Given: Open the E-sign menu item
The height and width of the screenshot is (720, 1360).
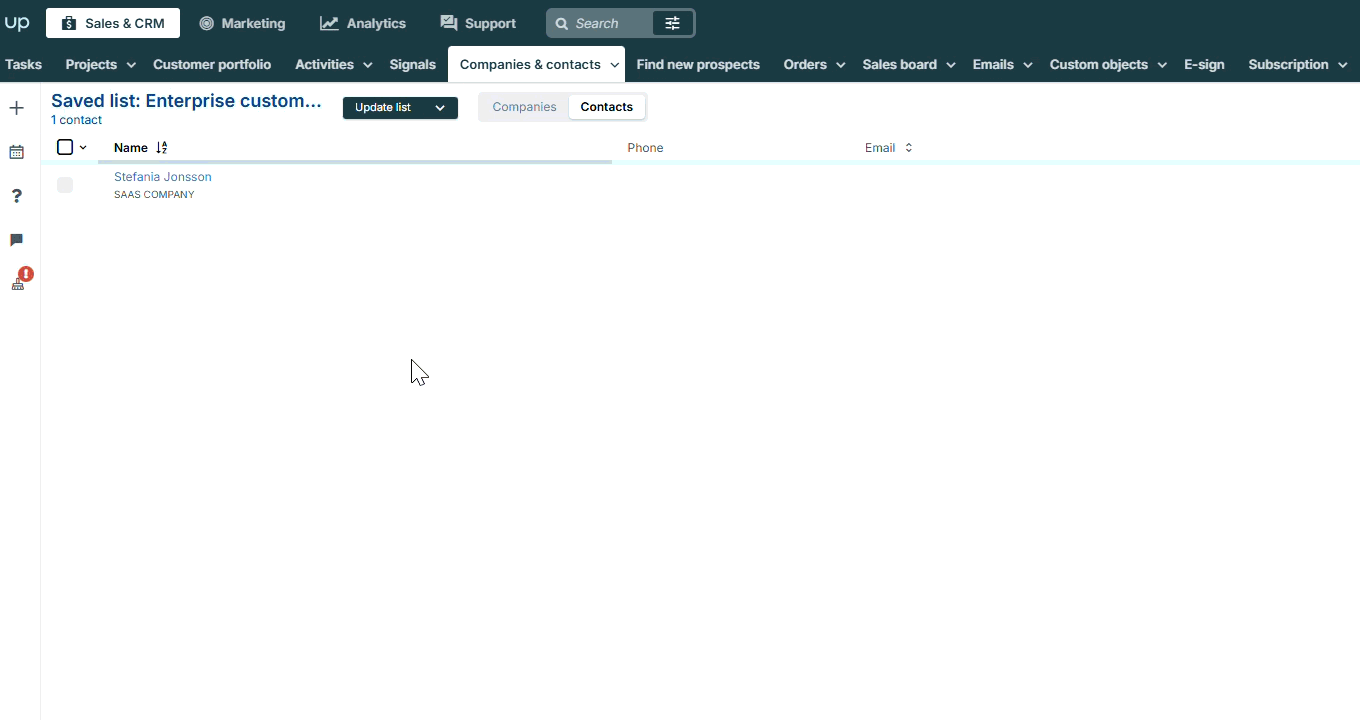Looking at the screenshot, I should coord(1204,64).
